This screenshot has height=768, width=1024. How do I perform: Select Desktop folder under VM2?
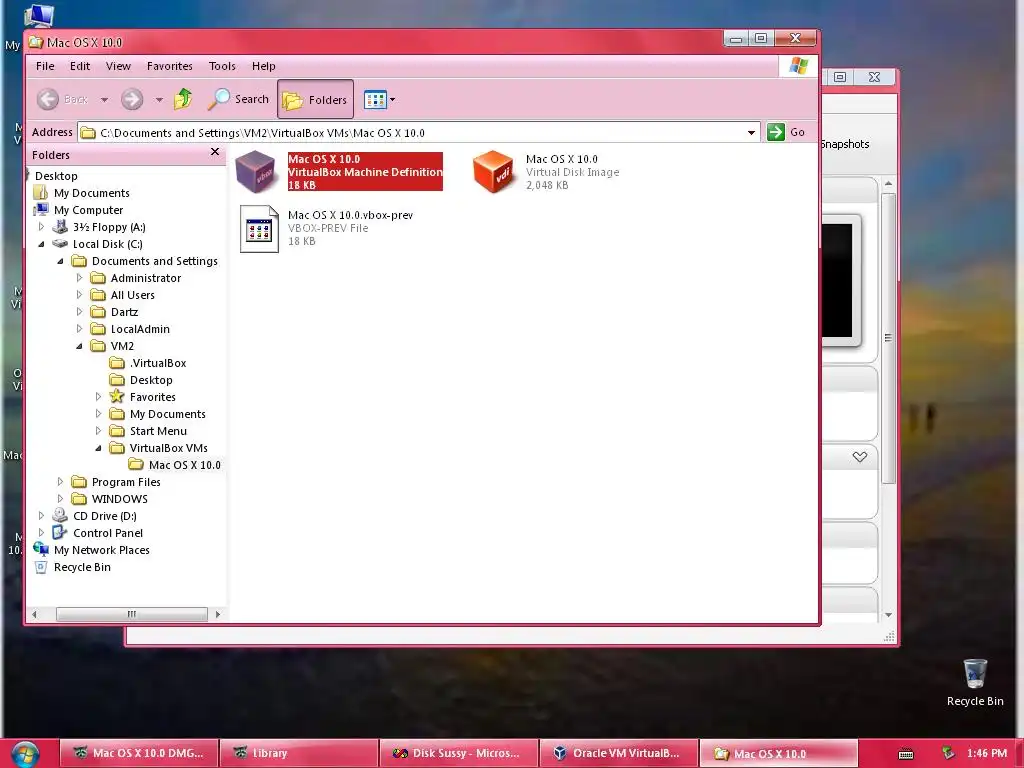[x=151, y=379]
